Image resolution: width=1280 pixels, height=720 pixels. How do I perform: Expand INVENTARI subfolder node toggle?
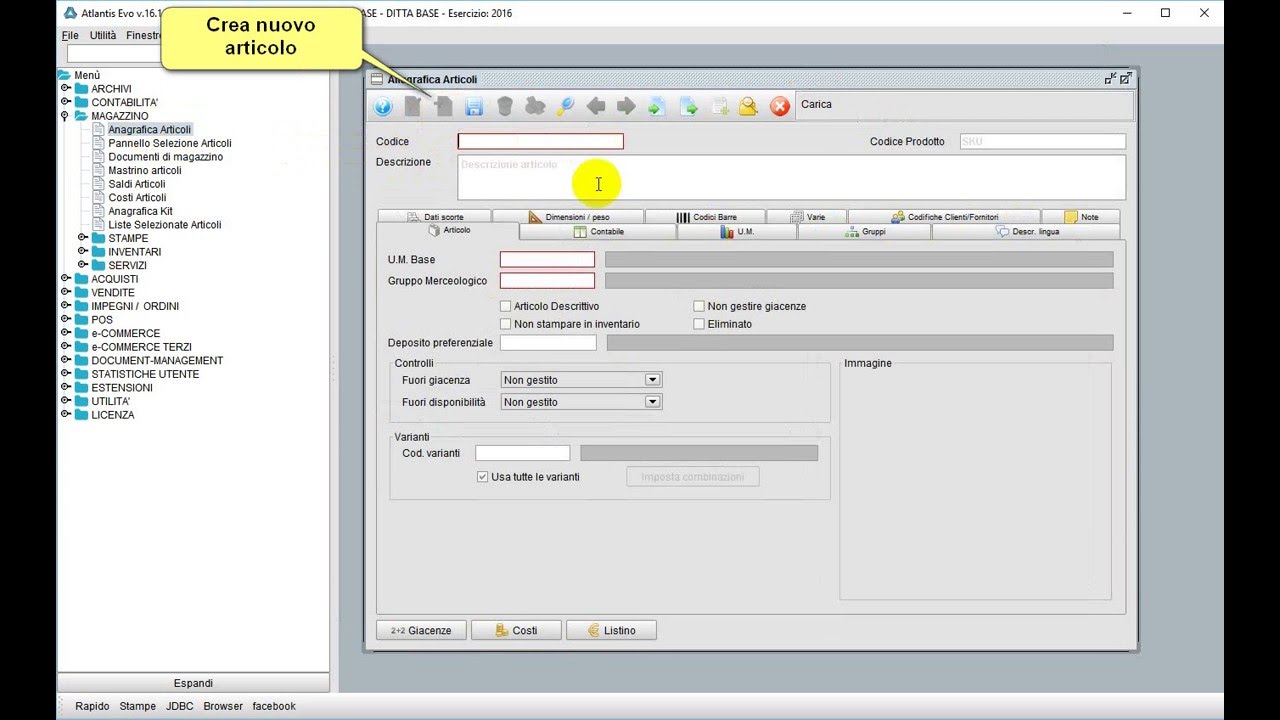coord(82,252)
